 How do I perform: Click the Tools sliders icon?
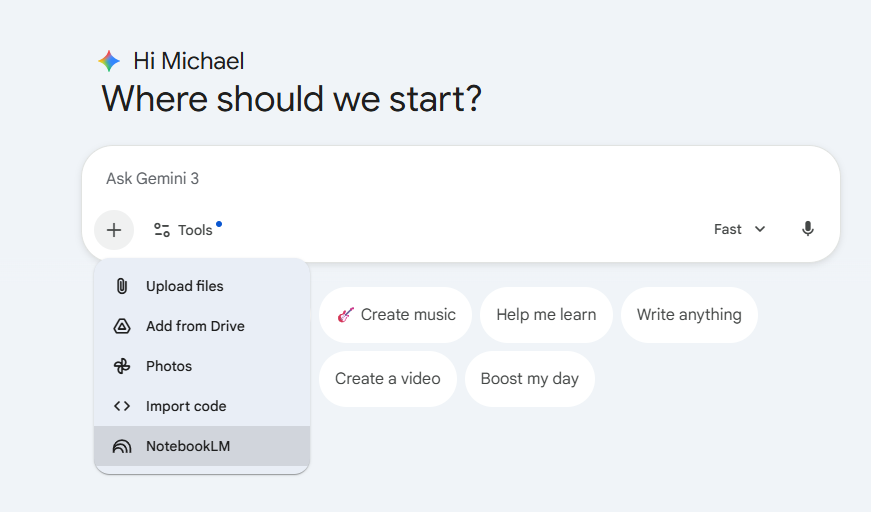[162, 230]
